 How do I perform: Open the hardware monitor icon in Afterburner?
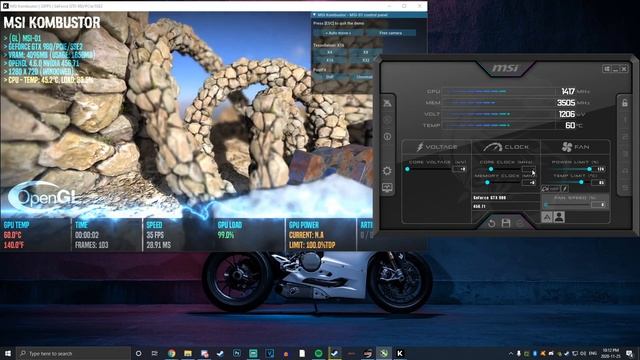click(387, 187)
